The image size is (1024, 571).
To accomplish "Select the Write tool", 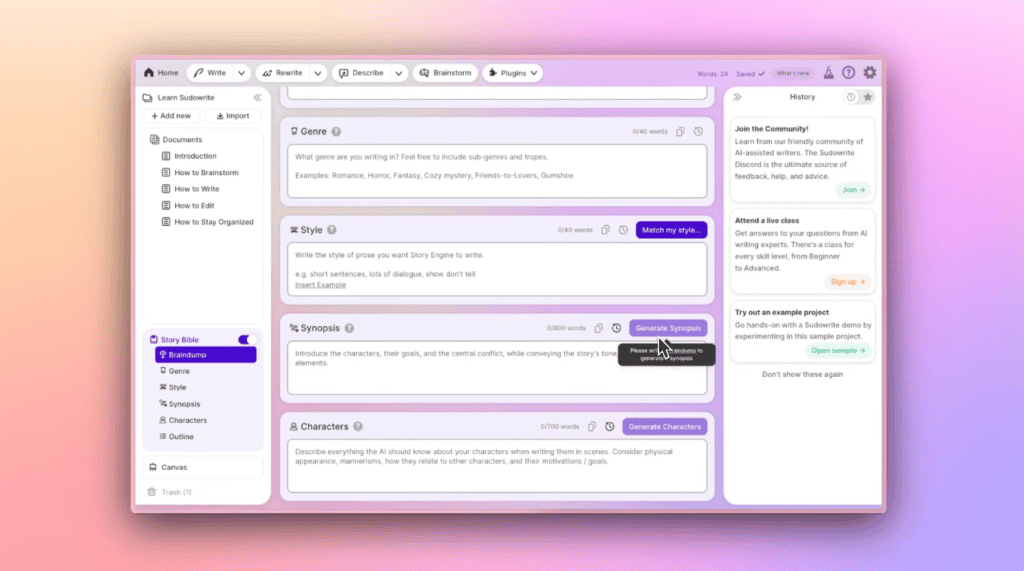I will tap(210, 73).
